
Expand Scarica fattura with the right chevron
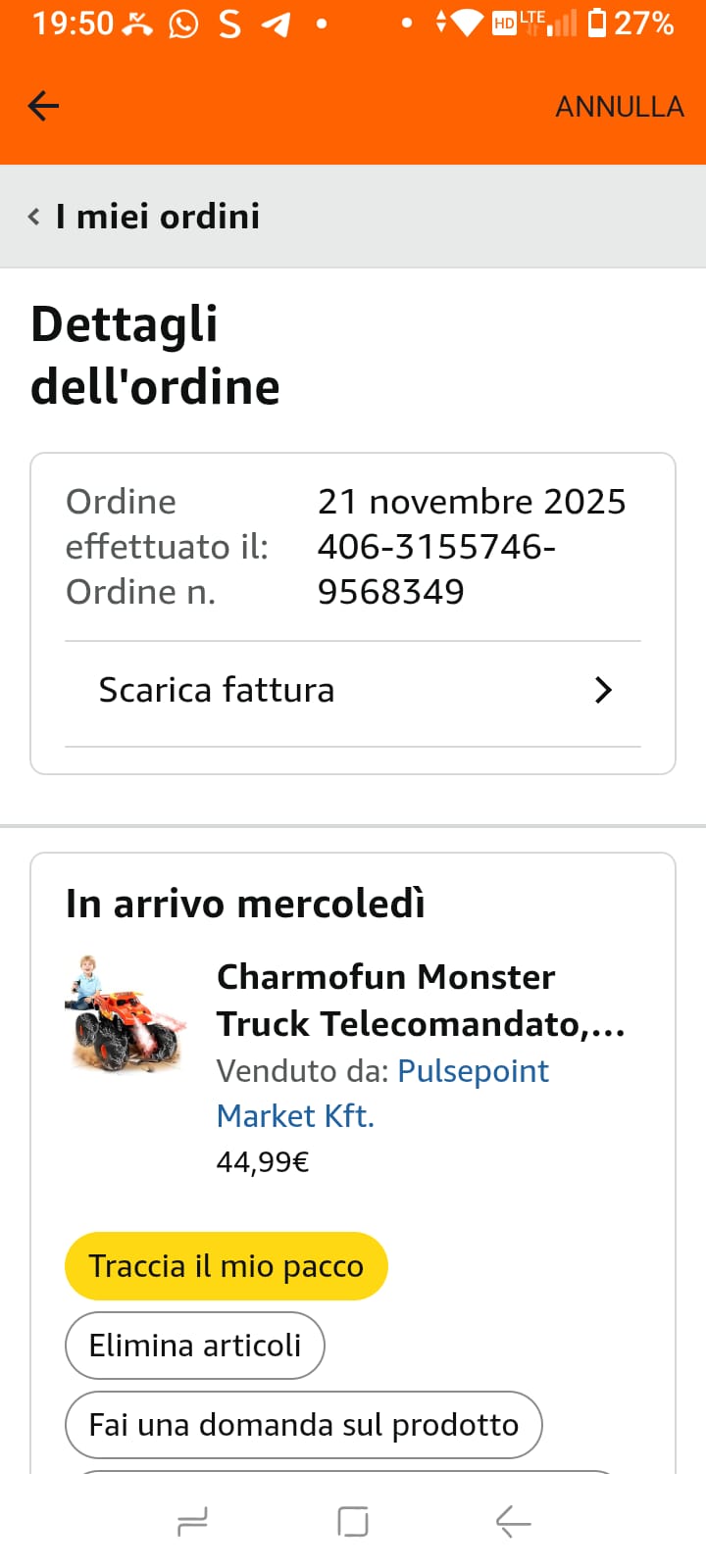(x=603, y=691)
